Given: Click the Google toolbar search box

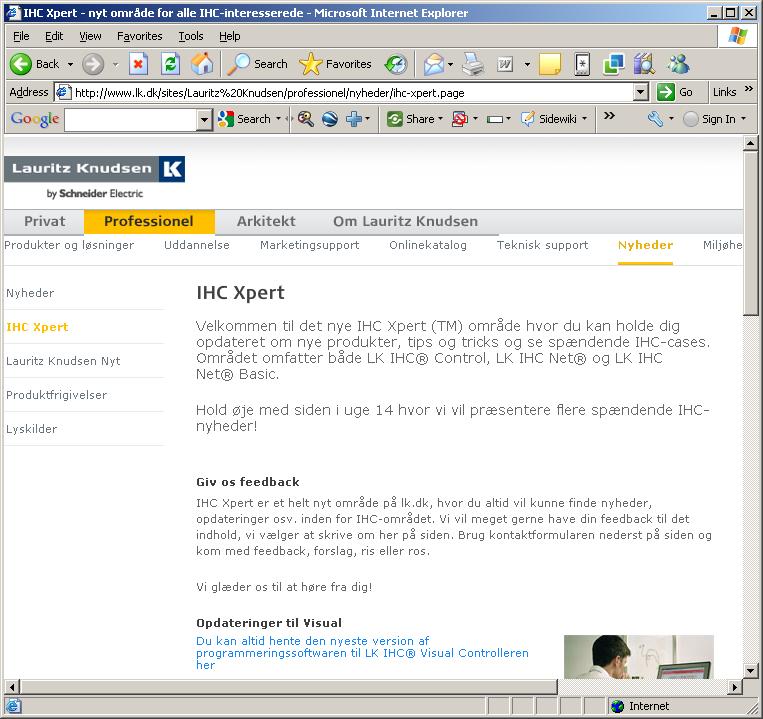Looking at the screenshot, I should pos(130,119).
